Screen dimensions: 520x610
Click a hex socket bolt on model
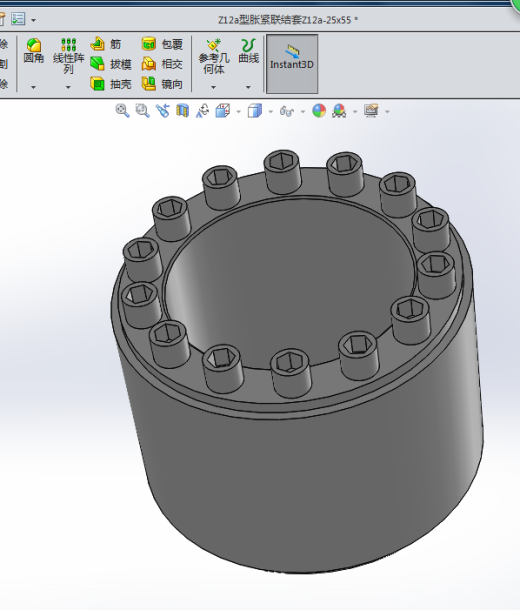point(283,172)
